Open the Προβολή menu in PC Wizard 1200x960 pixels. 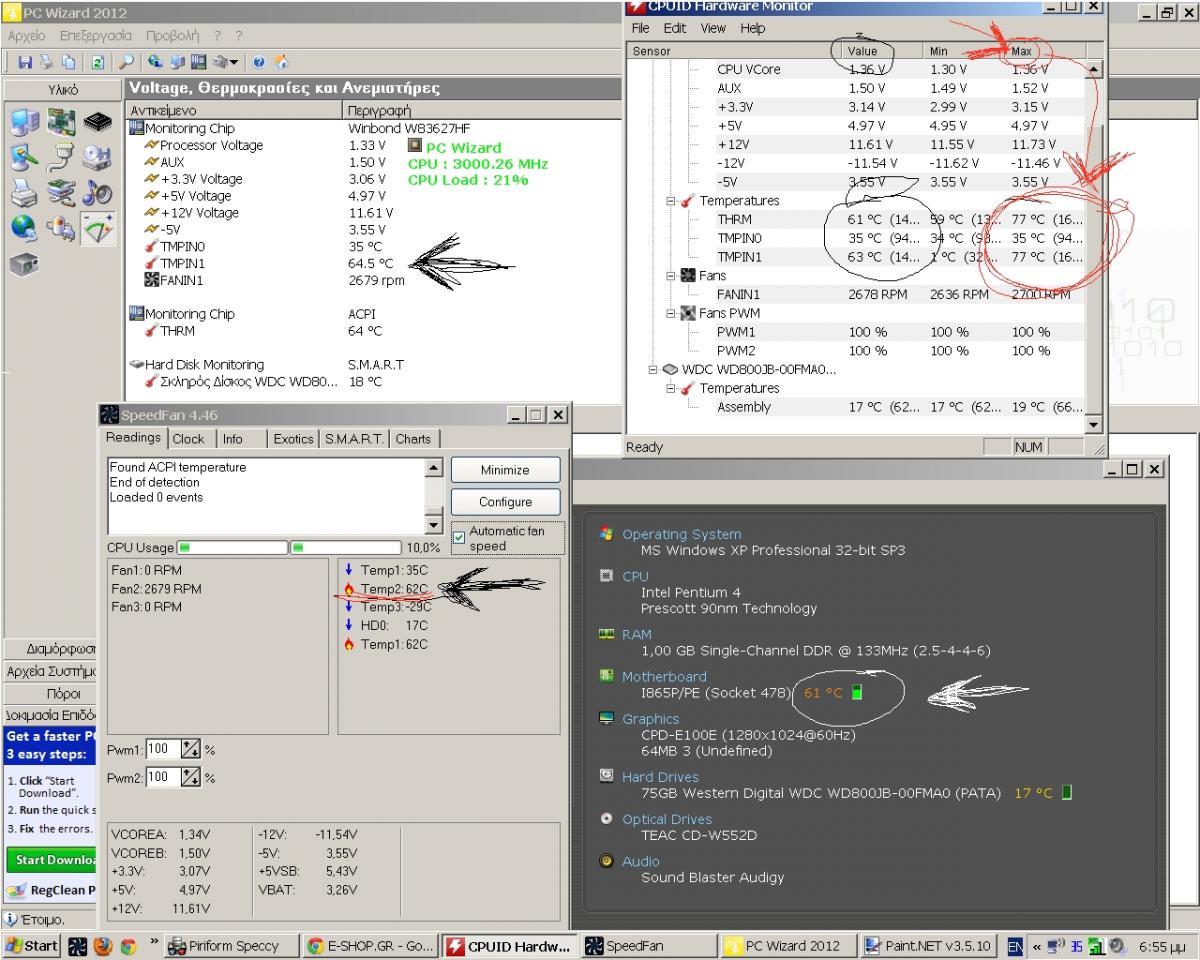[x=172, y=35]
